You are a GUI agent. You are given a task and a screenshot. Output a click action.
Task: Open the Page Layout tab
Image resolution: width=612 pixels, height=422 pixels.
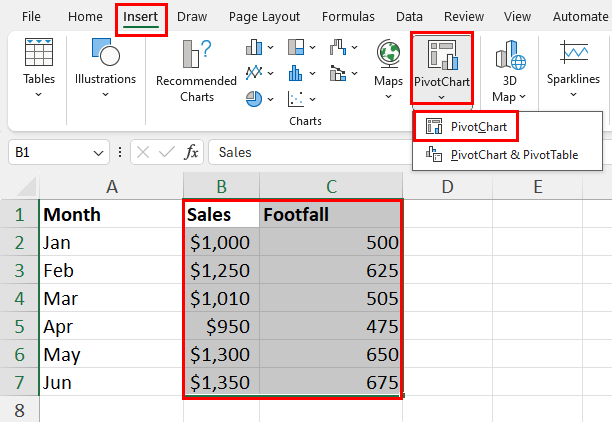(x=264, y=17)
